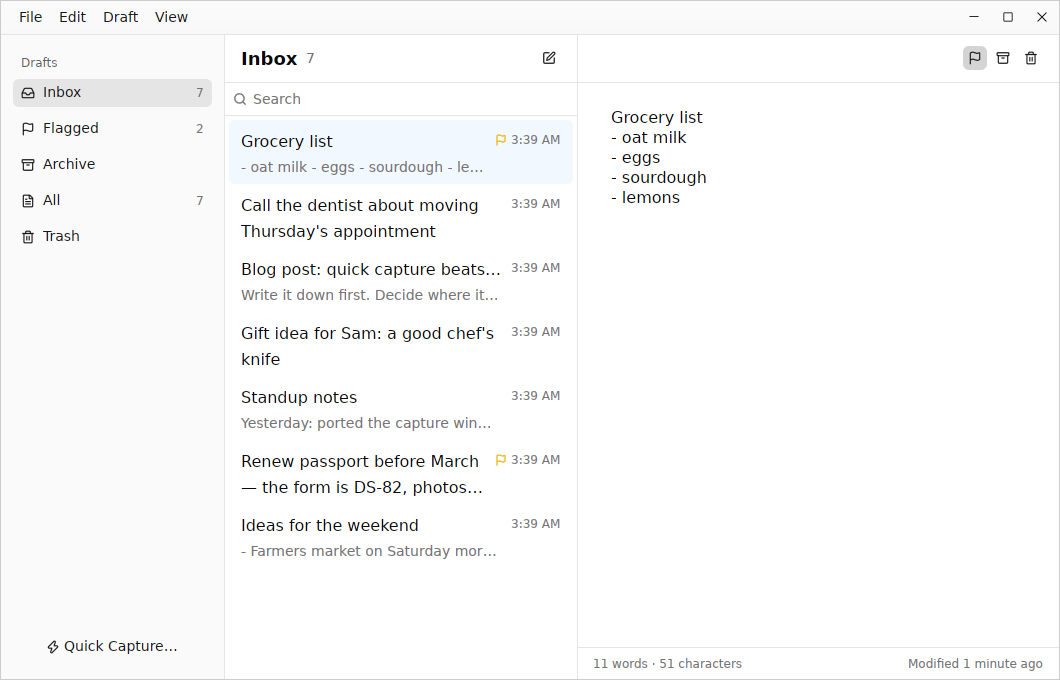Open the Standup notes draft
Image resolution: width=1060 pixels, height=680 pixels.
click(x=401, y=410)
